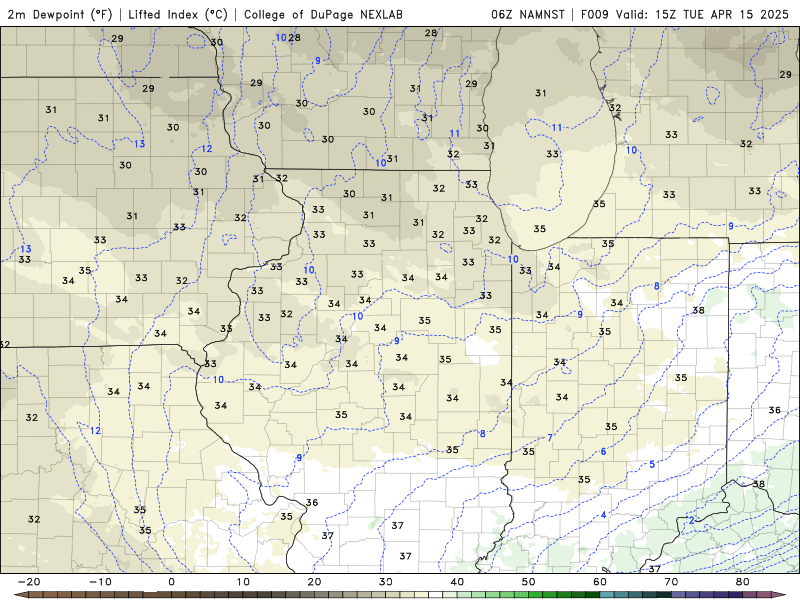The width and height of the screenshot is (800, 600).
Task: Click the "50" label on the color scale
Action: click(529, 582)
